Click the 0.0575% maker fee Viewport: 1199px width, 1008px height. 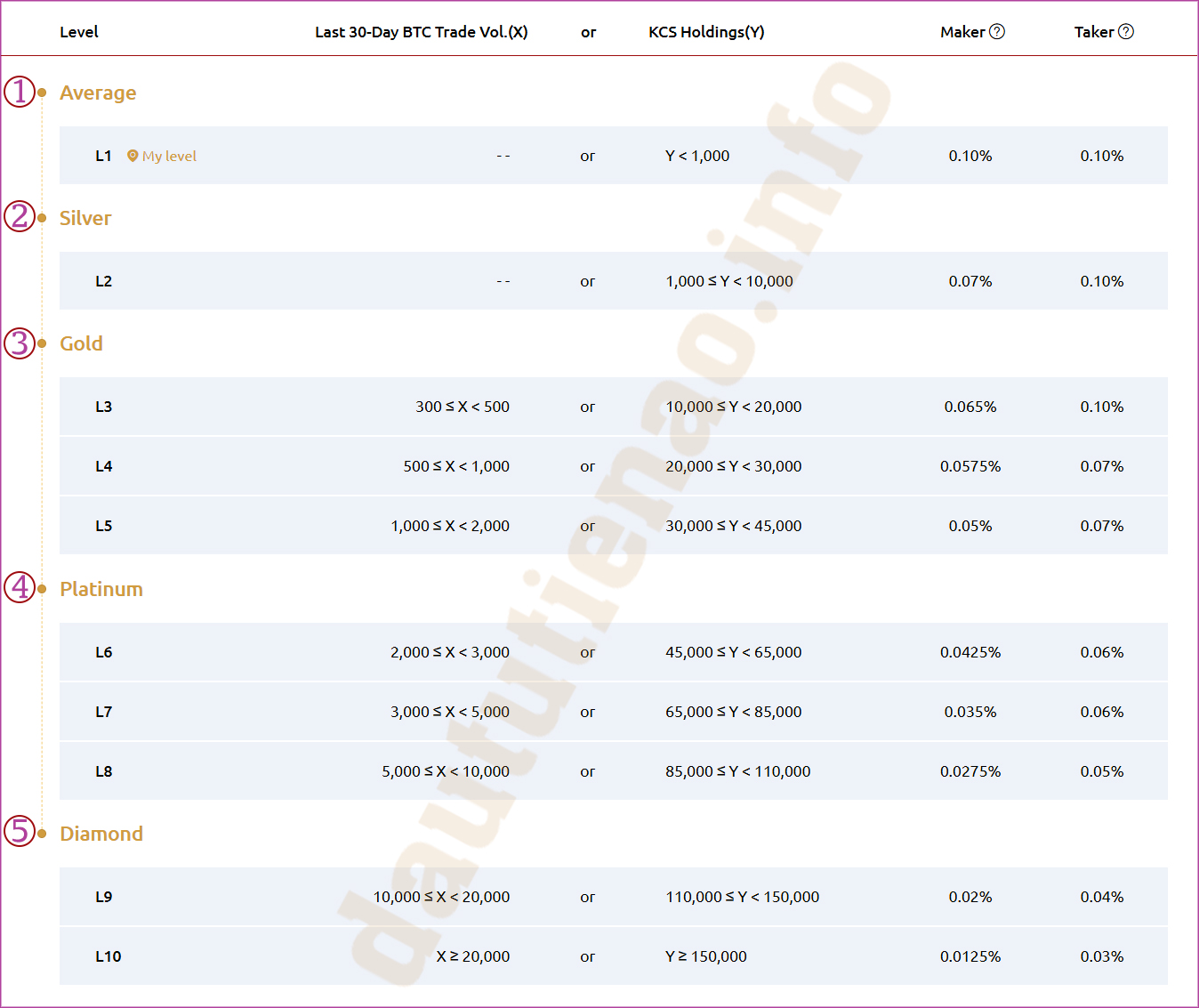(x=970, y=466)
